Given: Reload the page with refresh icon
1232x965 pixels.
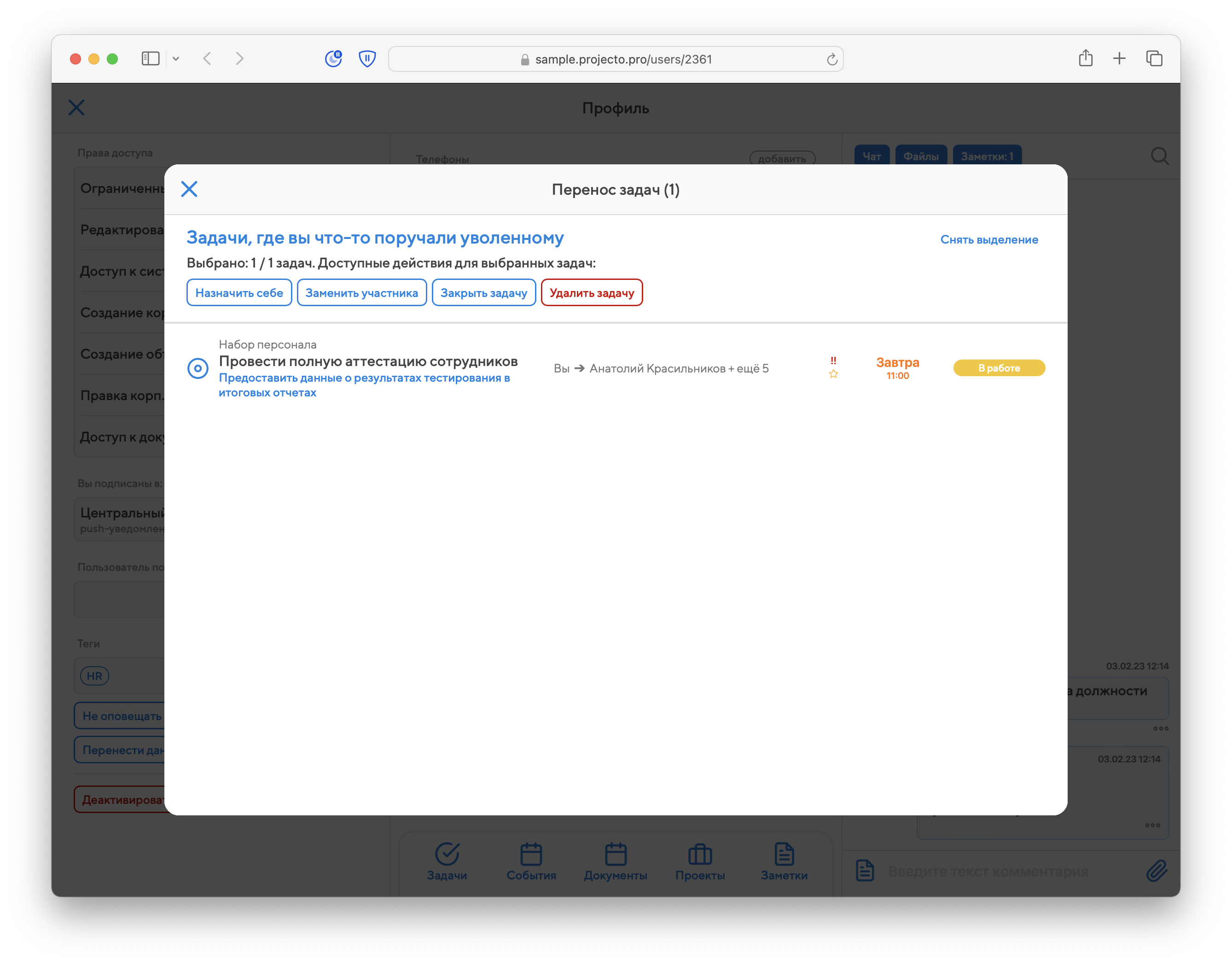Looking at the screenshot, I should (x=831, y=59).
